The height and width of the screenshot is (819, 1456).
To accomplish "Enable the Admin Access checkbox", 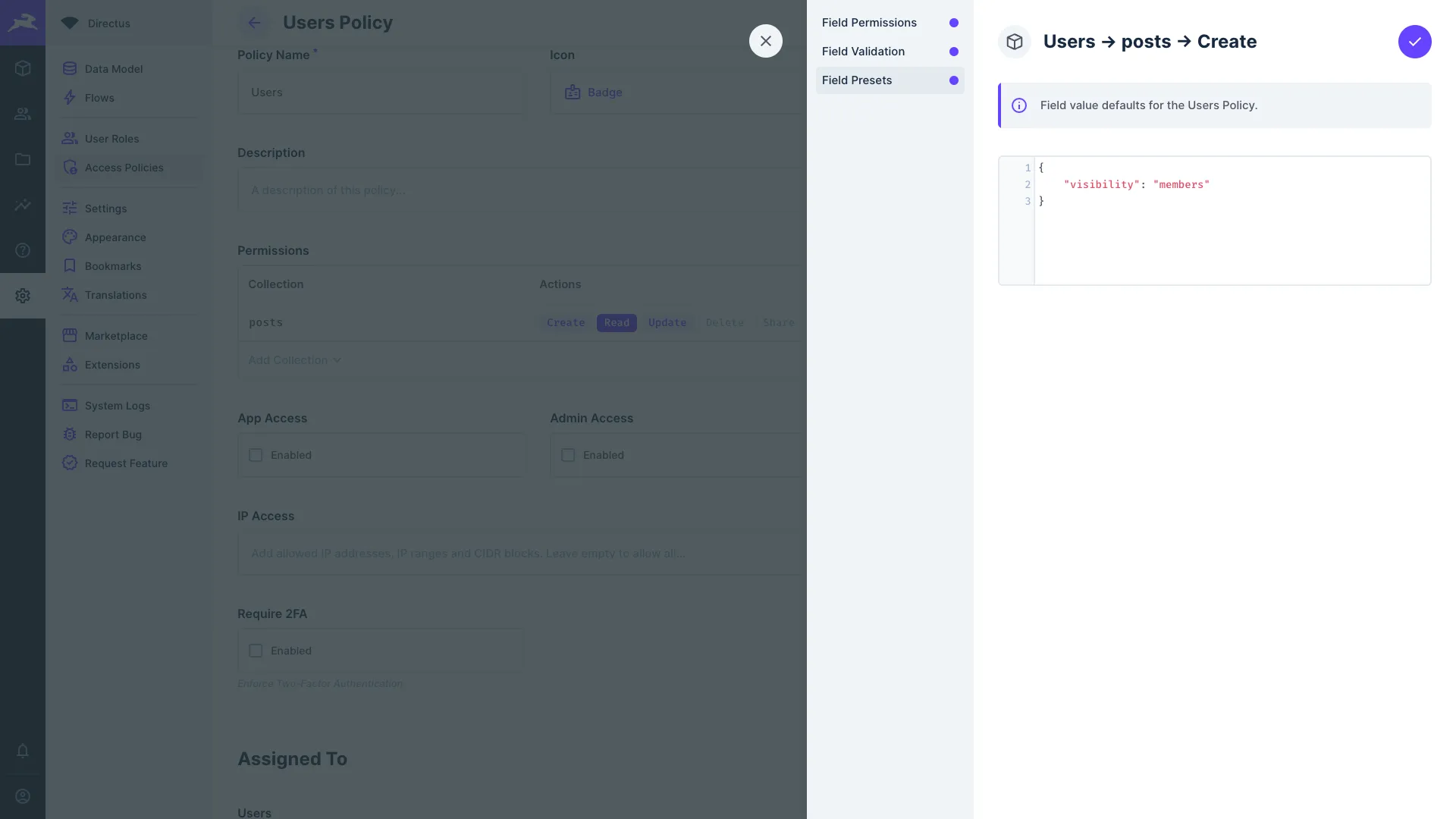I will pos(568,455).
